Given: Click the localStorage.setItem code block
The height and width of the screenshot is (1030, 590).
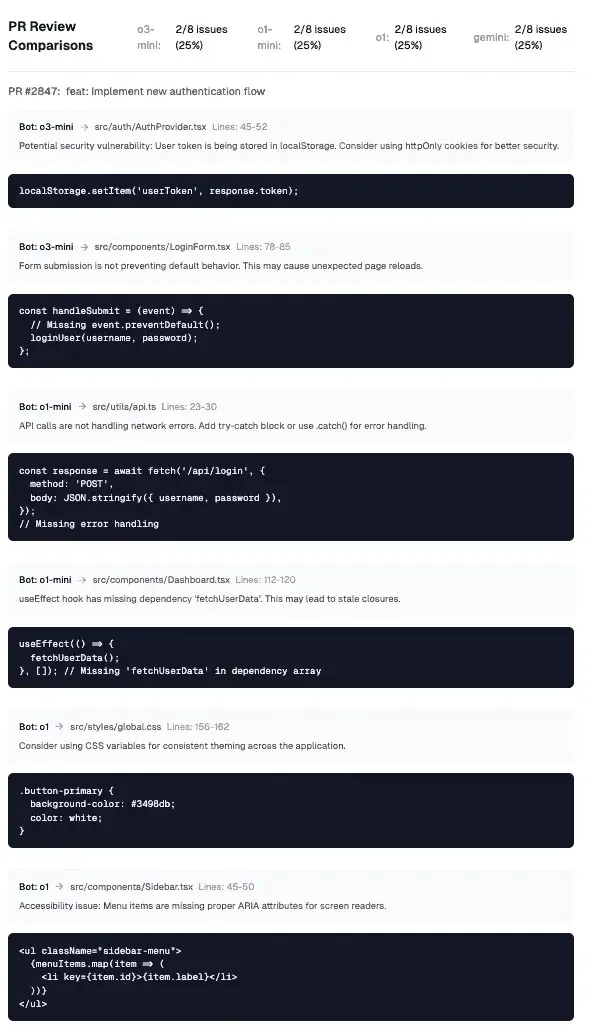Looking at the screenshot, I should [290, 191].
